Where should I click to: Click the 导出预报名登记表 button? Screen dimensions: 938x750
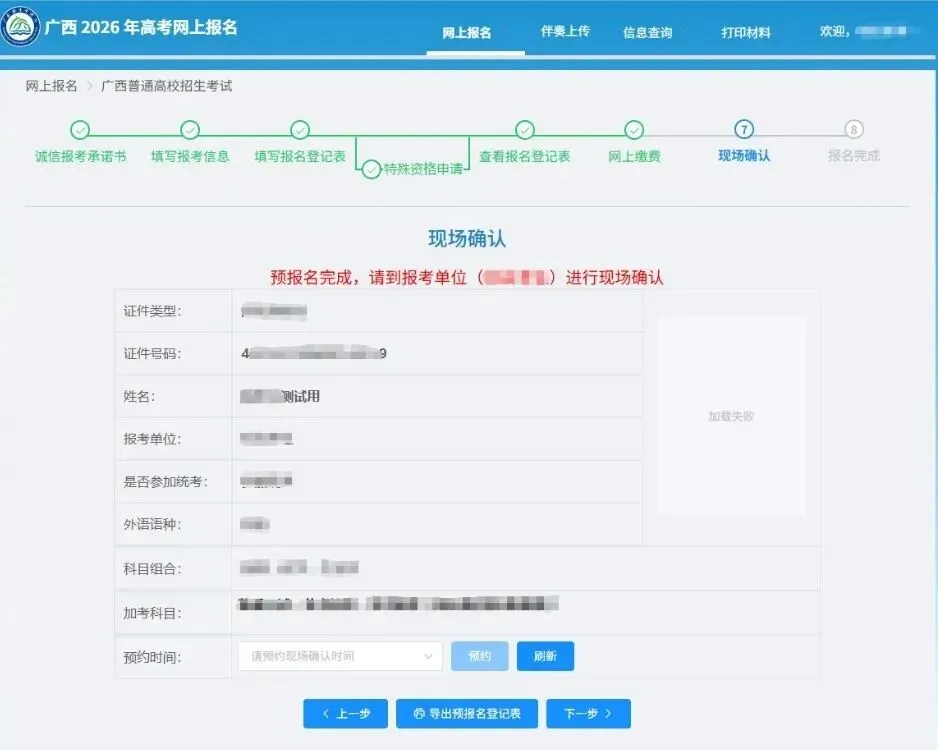click(x=467, y=714)
